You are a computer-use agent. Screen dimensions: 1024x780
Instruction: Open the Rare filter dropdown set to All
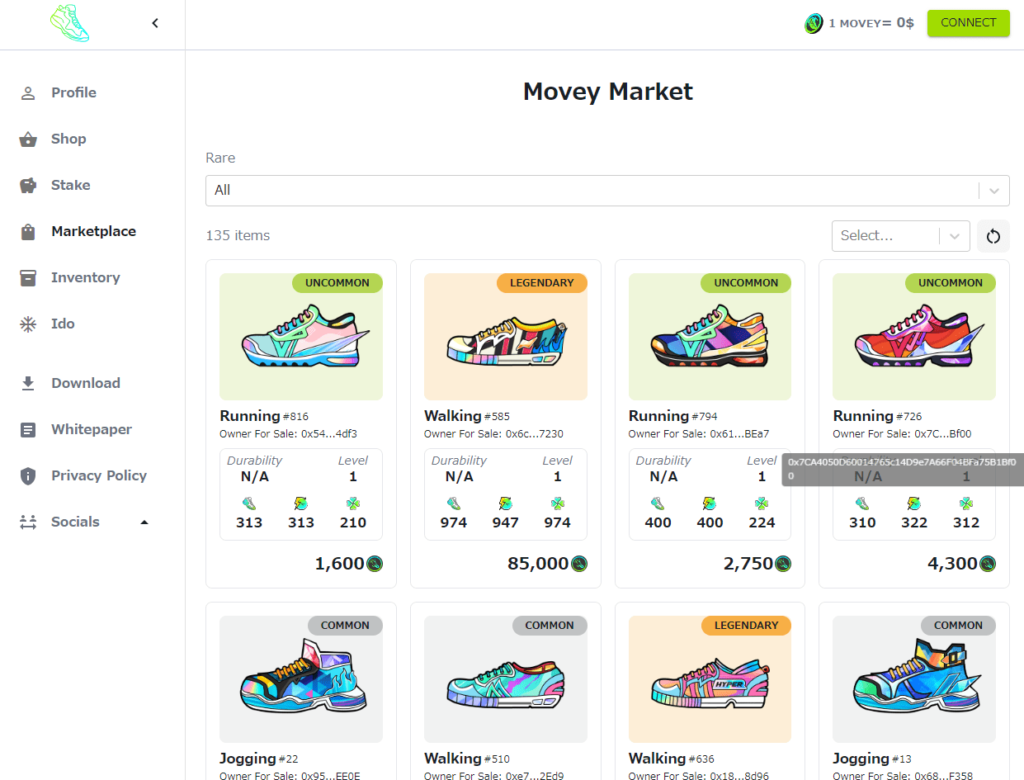607,190
